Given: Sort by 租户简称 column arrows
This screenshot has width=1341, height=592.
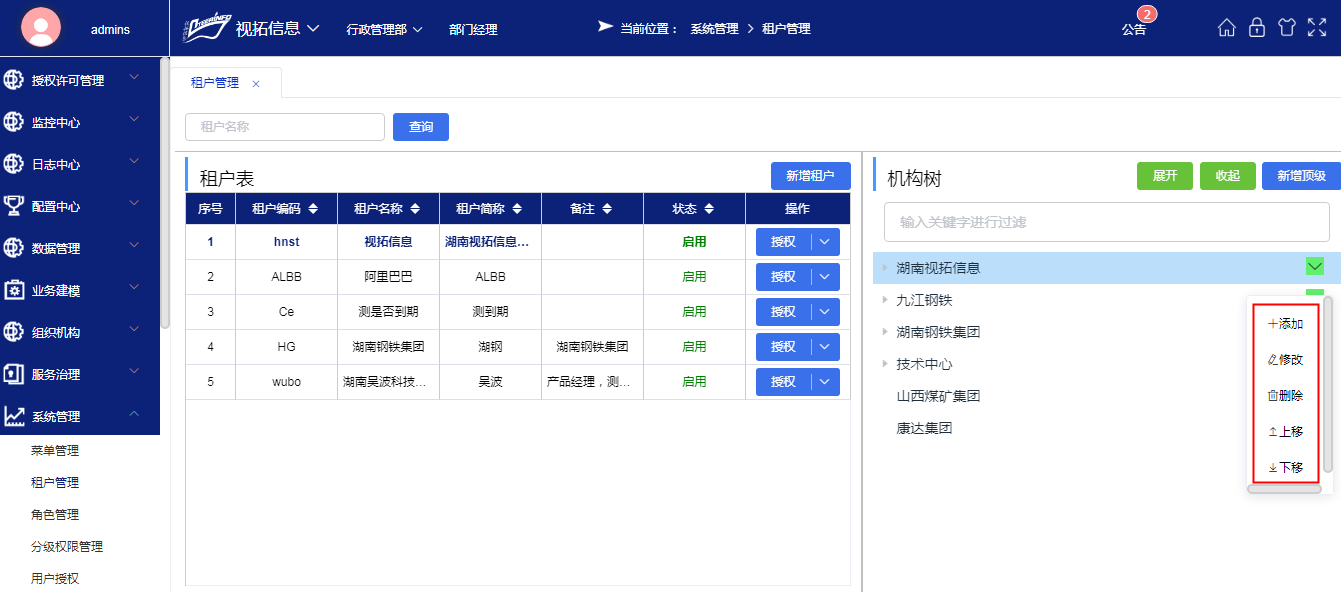Looking at the screenshot, I should [x=517, y=209].
